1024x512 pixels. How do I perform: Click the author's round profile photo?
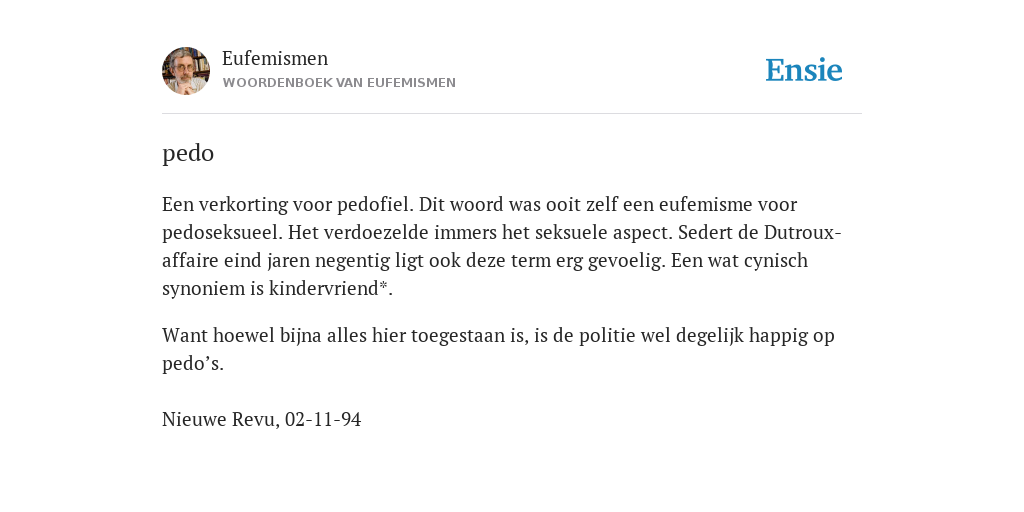click(186, 71)
